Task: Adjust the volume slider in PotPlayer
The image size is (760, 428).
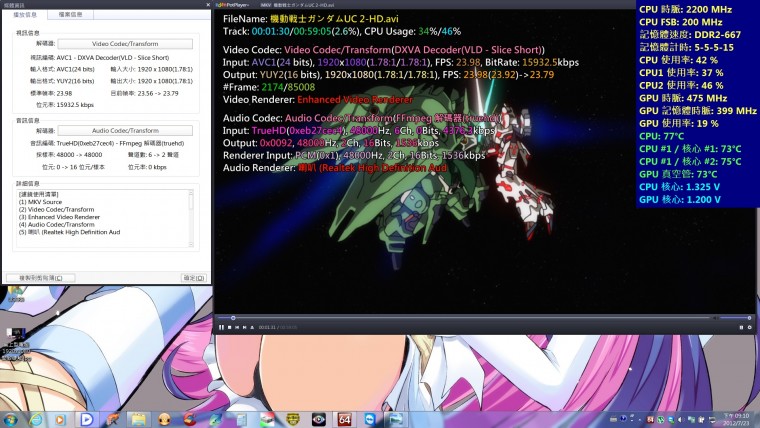Action: pos(735,318)
